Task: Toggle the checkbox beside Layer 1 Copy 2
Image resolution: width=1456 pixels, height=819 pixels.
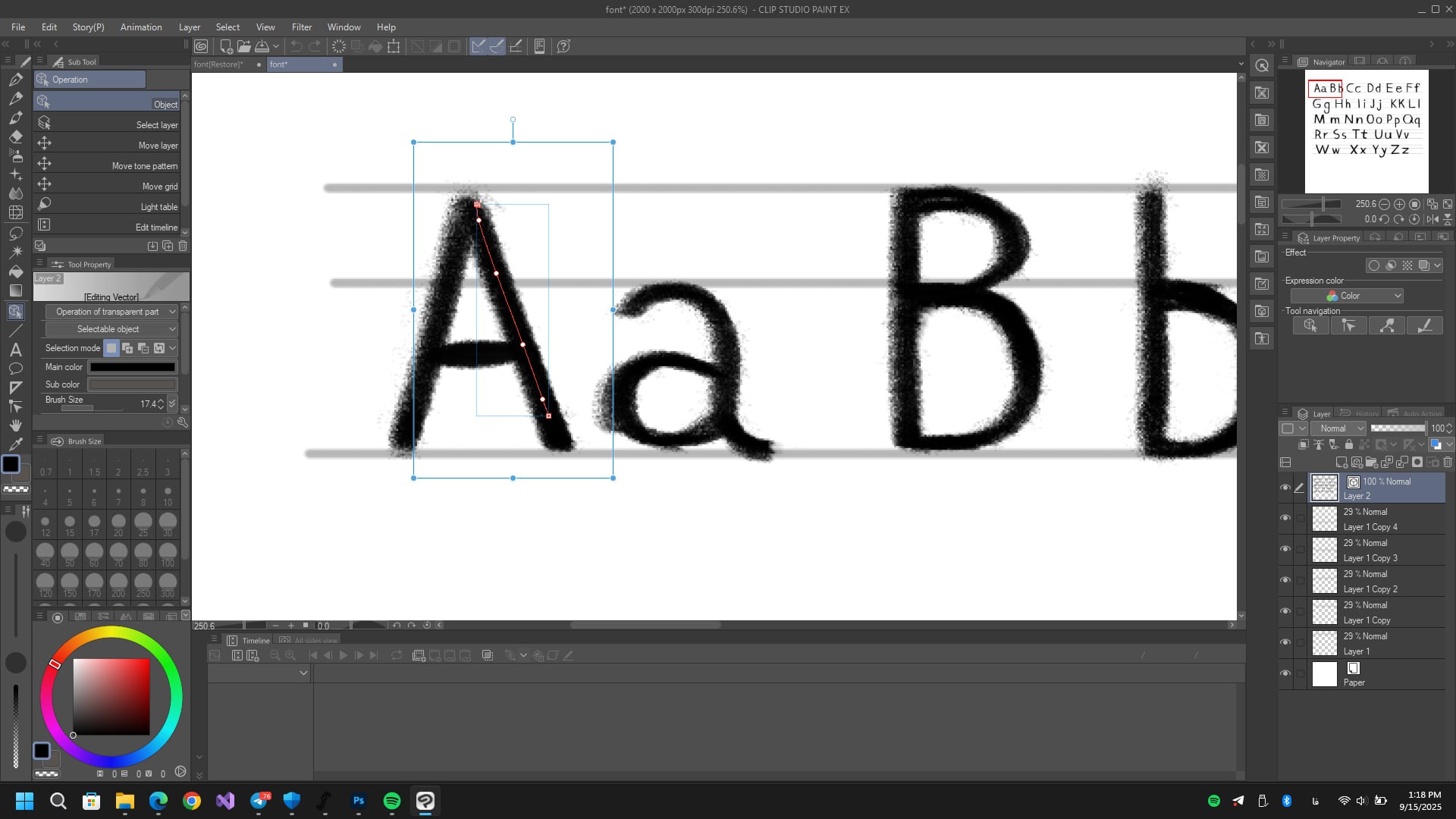Action: click(1301, 581)
